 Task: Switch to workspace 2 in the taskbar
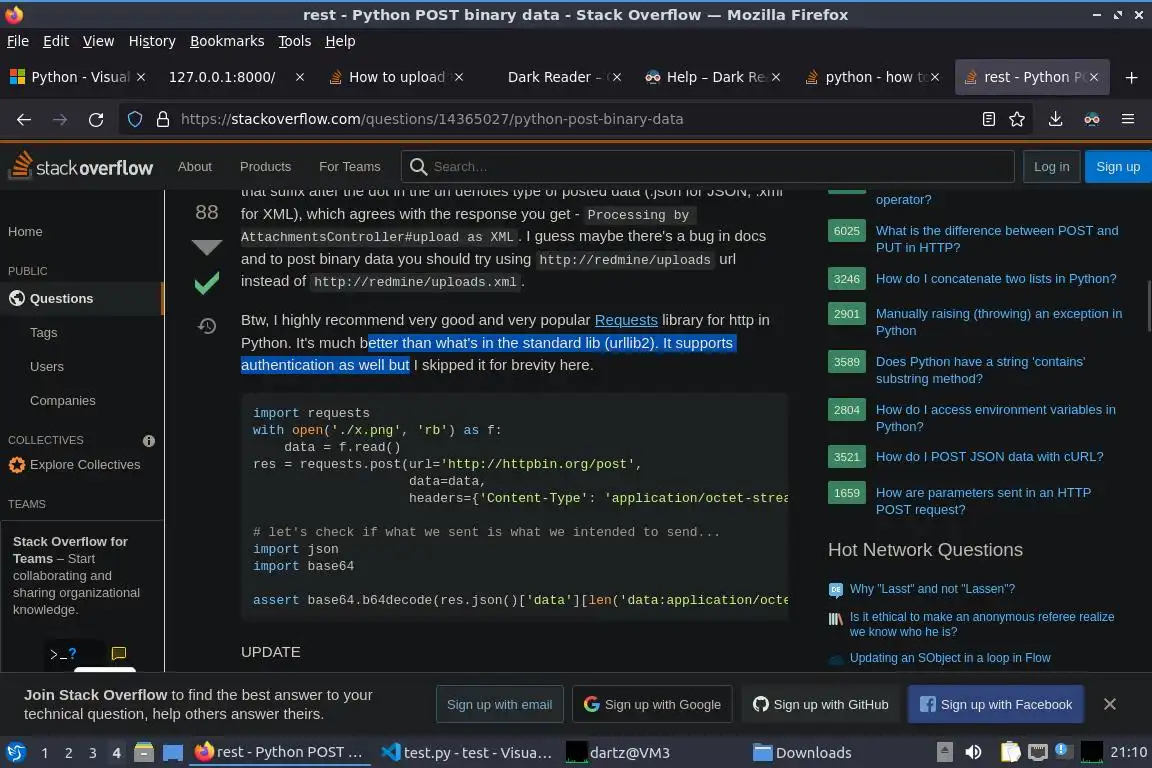68,753
